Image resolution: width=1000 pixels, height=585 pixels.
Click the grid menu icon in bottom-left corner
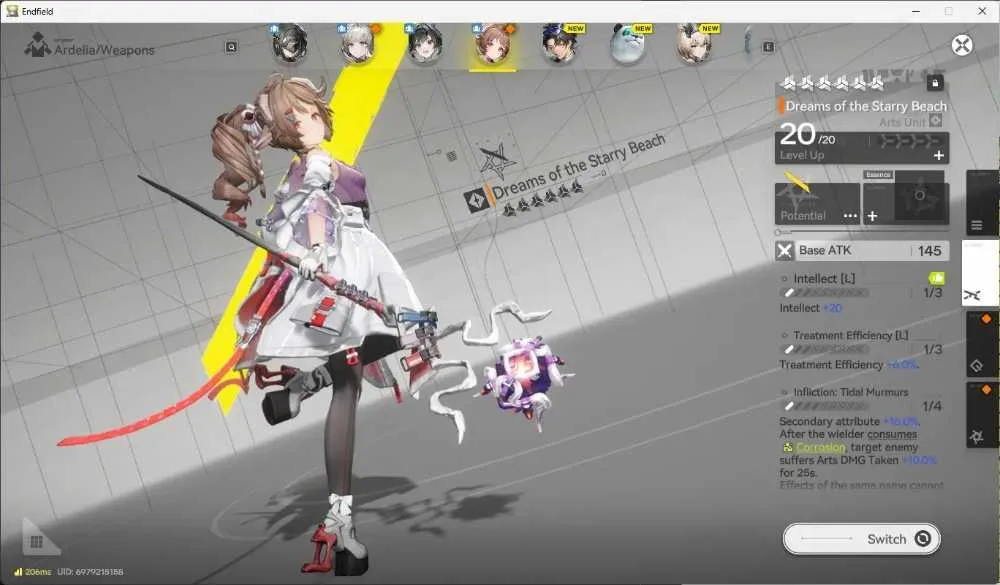pos(36,542)
